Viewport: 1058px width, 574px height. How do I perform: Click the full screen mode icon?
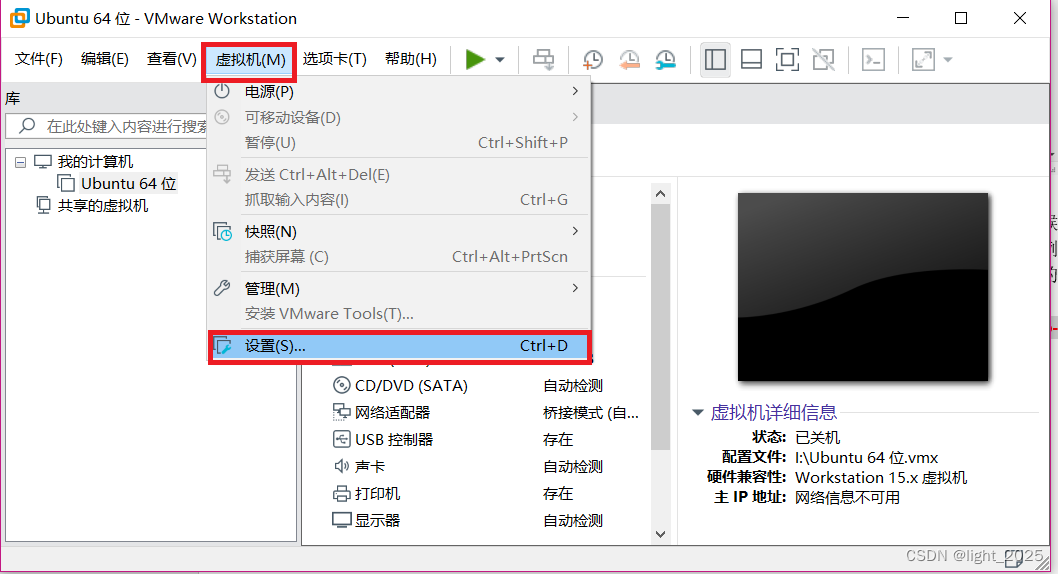coord(787,59)
